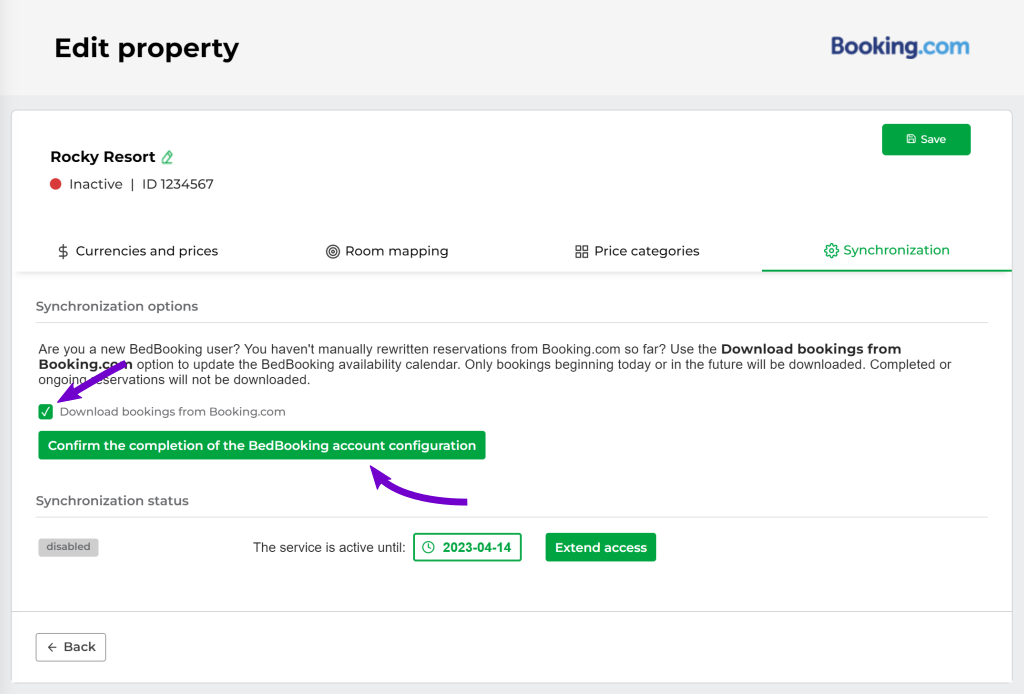Click the disabled synchronization status badge

[69, 547]
